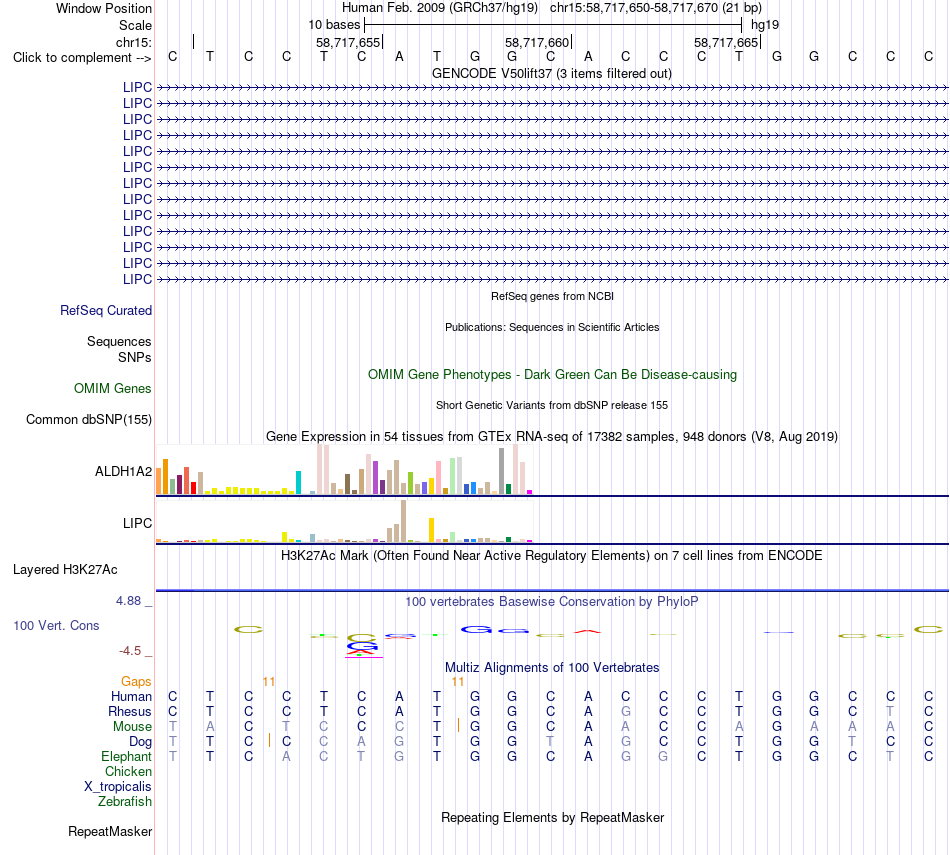Select the Zebrafish alignment row label

(125, 801)
